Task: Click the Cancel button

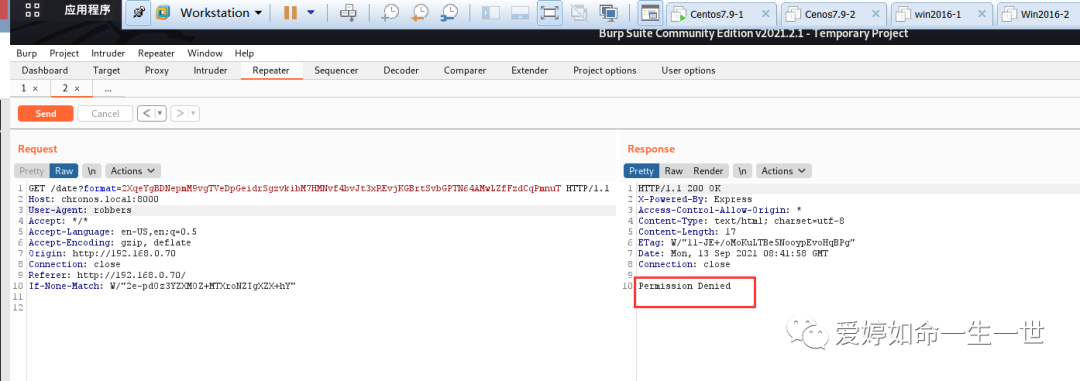Action: (105, 114)
